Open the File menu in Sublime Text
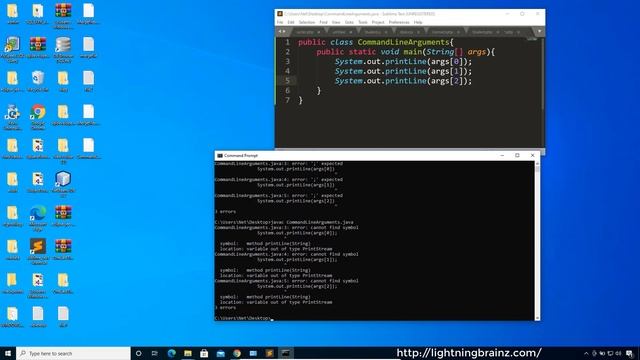640x360 pixels. (x=280, y=22)
